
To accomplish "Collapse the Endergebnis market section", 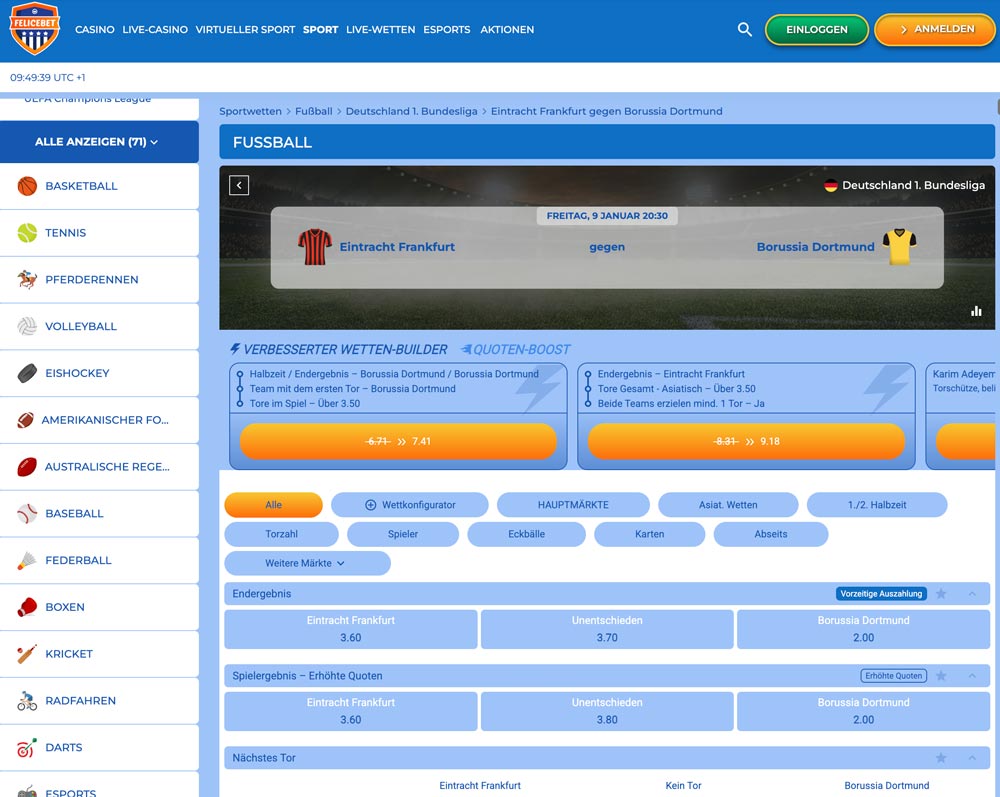I will click(972, 594).
